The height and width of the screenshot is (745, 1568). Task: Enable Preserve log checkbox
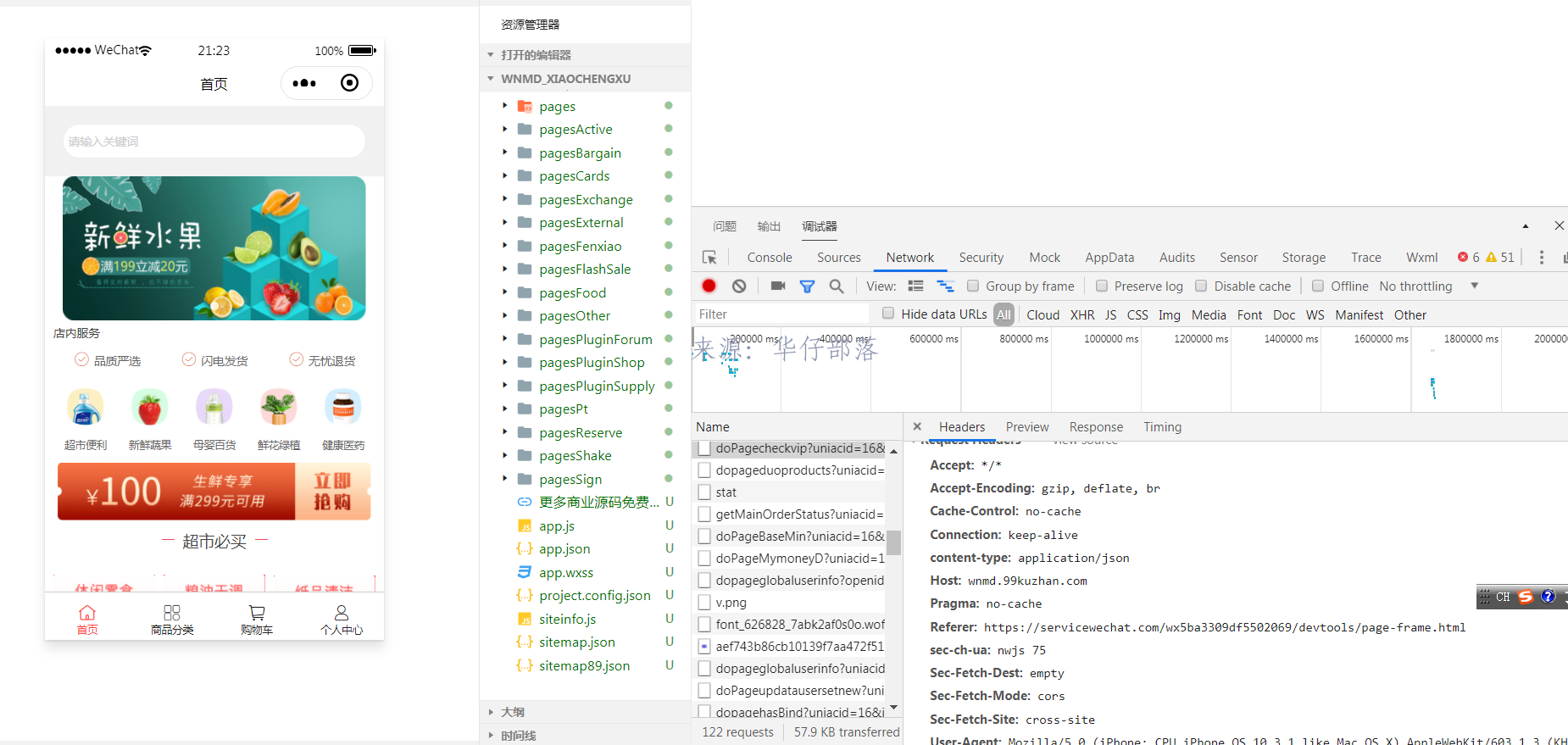click(x=1102, y=286)
